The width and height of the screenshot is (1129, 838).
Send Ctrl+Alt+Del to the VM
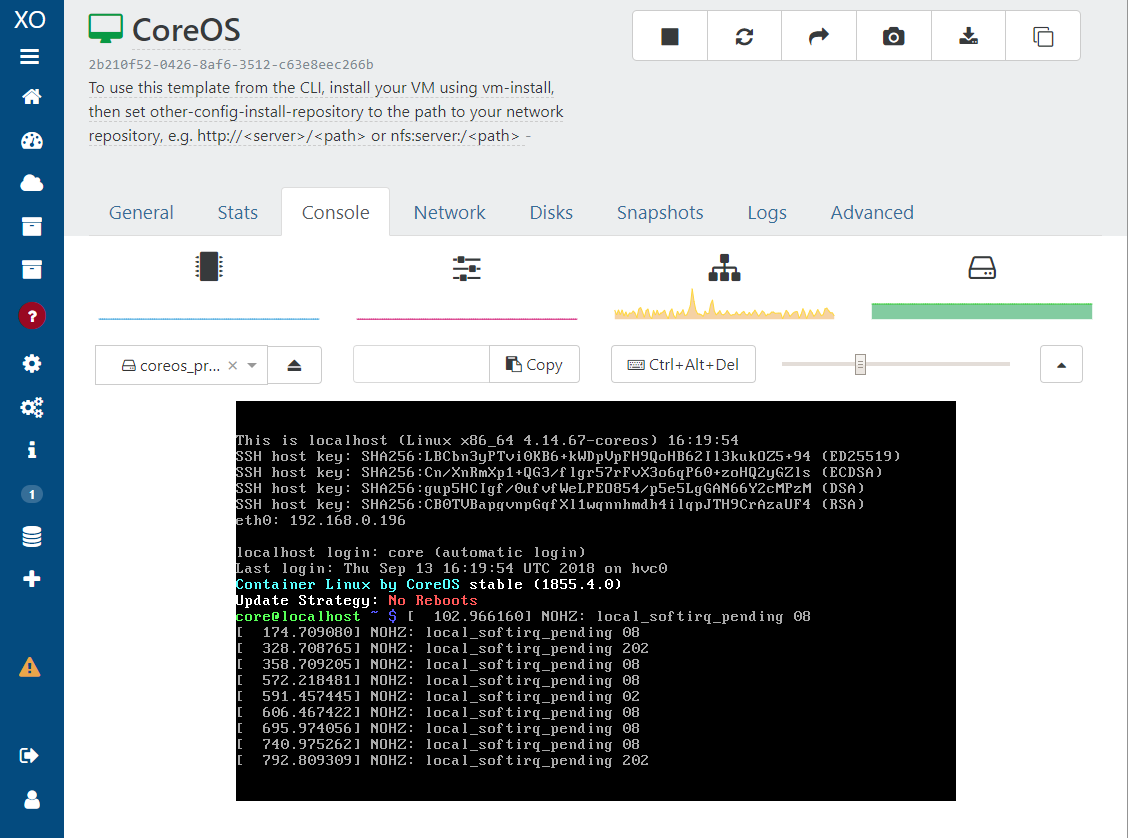pos(683,364)
